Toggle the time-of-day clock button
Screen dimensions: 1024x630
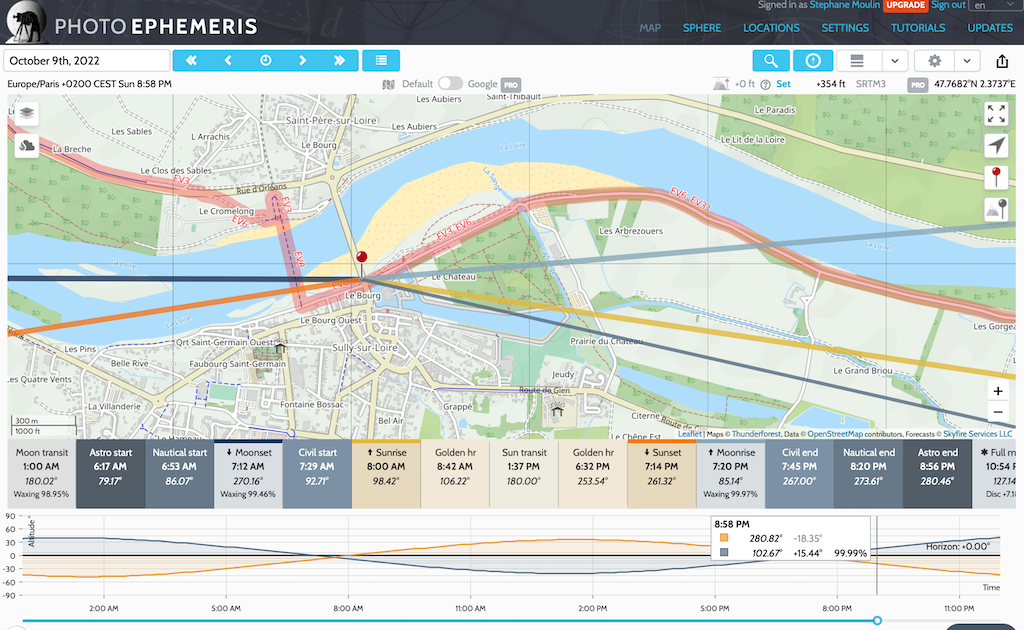pos(812,61)
